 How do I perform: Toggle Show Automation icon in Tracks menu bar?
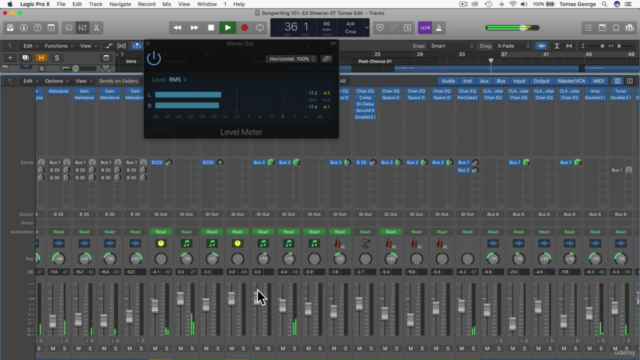click(108, 46)
